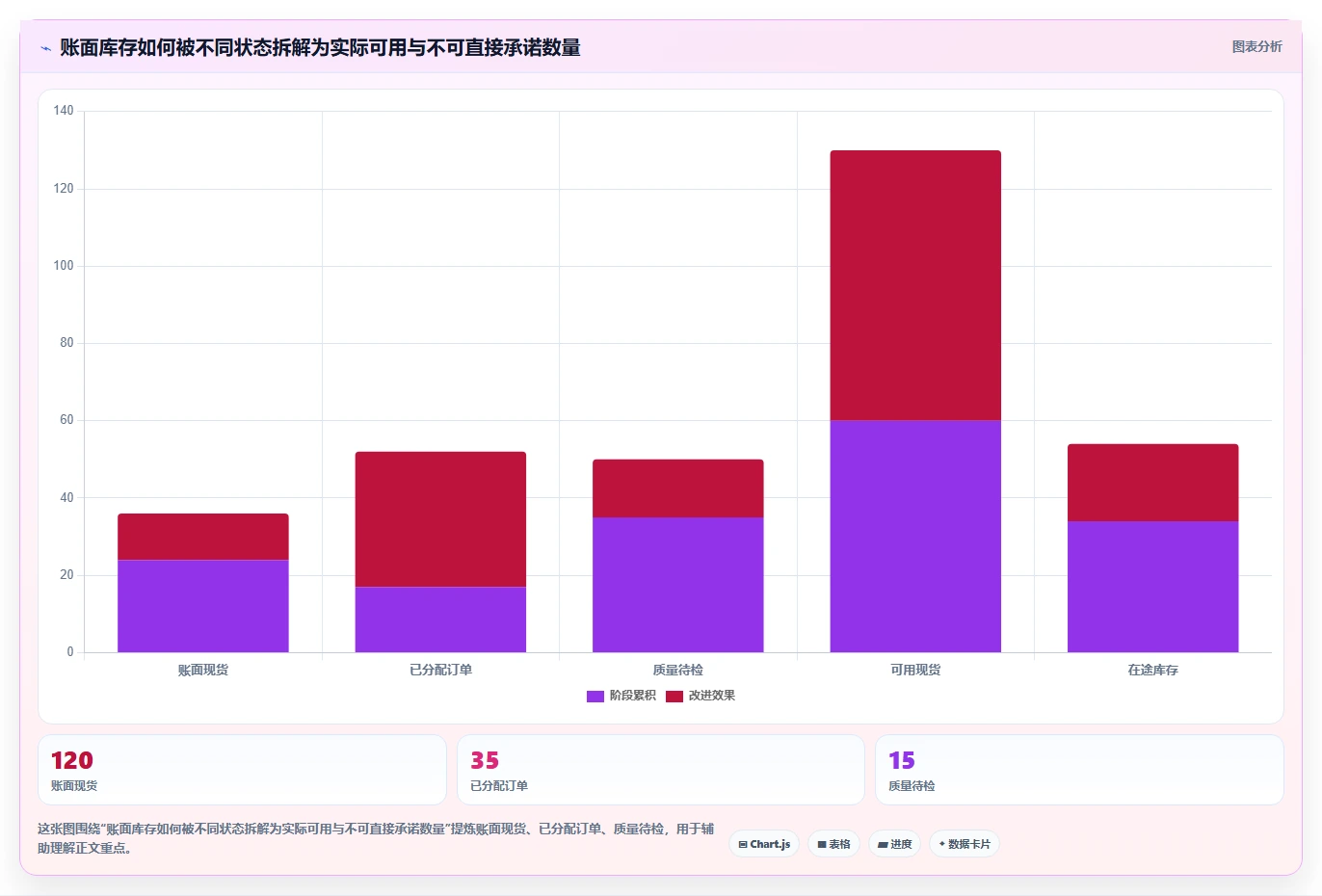Click the 0 y-axis tick label
This screenshot has width=1322, height=896.
(x=70, y=652)
